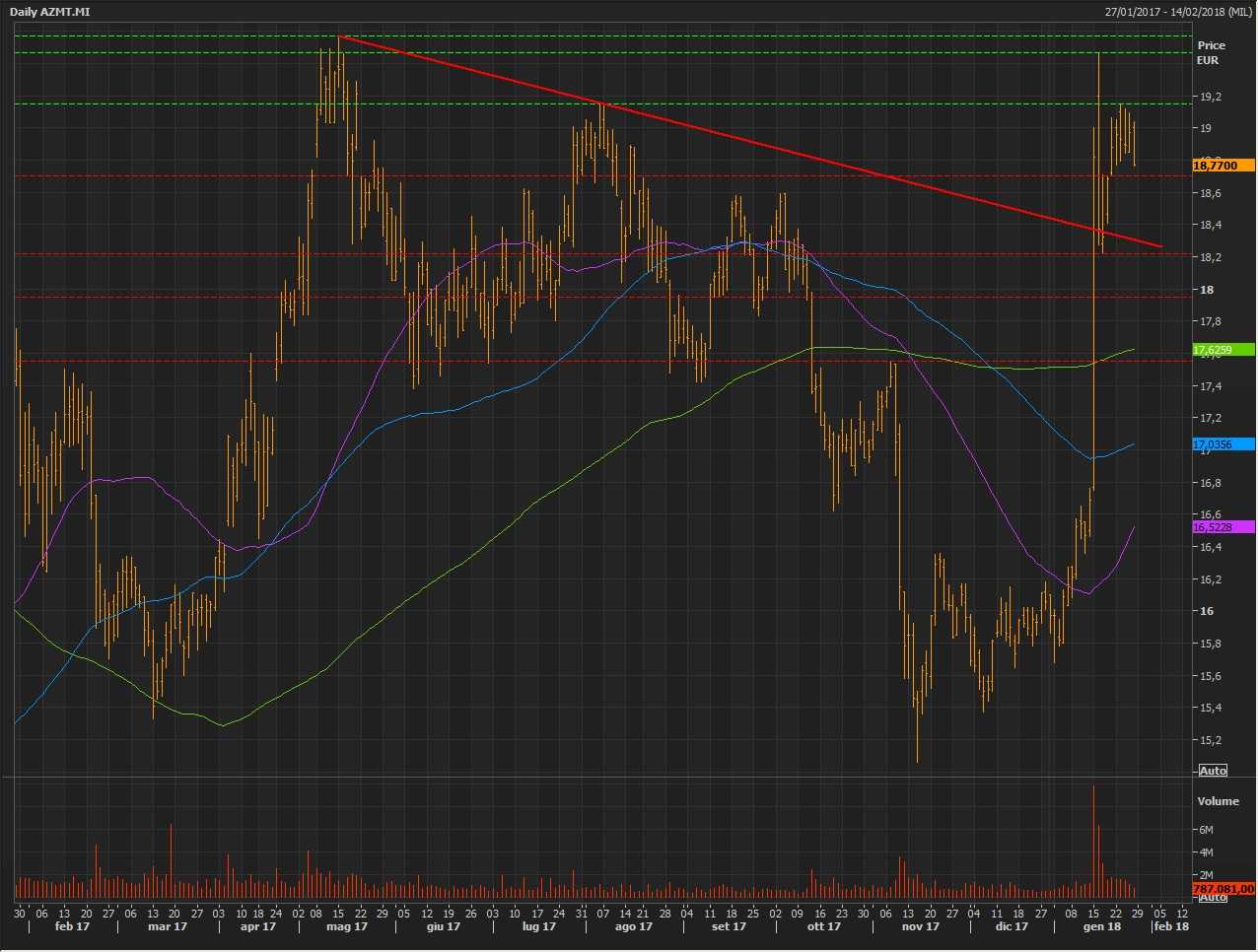Click the 19,2 level on price axis
The width and height of the screenshot is (1258, 952).
pos(1210,97)
